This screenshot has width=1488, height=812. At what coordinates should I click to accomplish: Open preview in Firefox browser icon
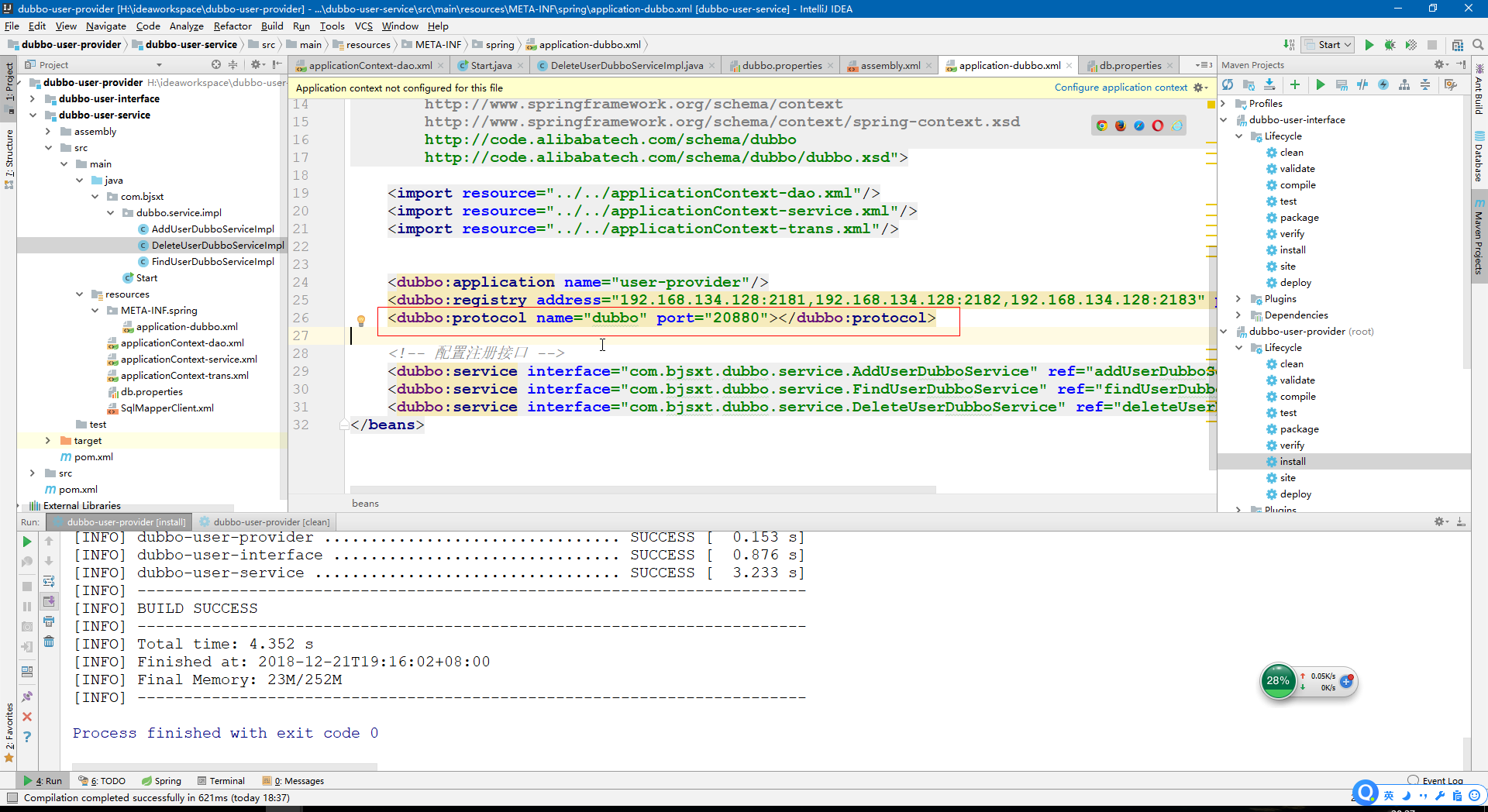click(x=1121, y=126)
